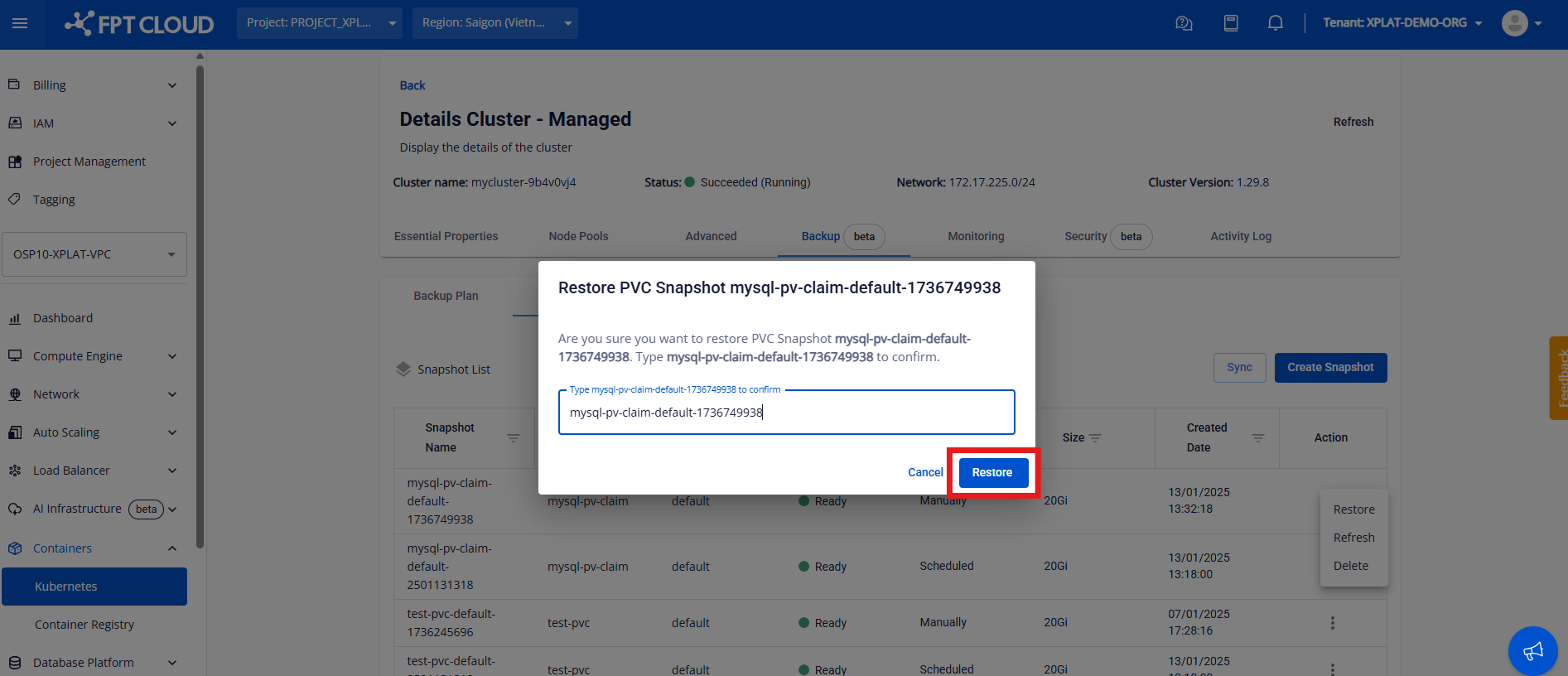Click the snapshot name confirmation field

click(786, 413)
